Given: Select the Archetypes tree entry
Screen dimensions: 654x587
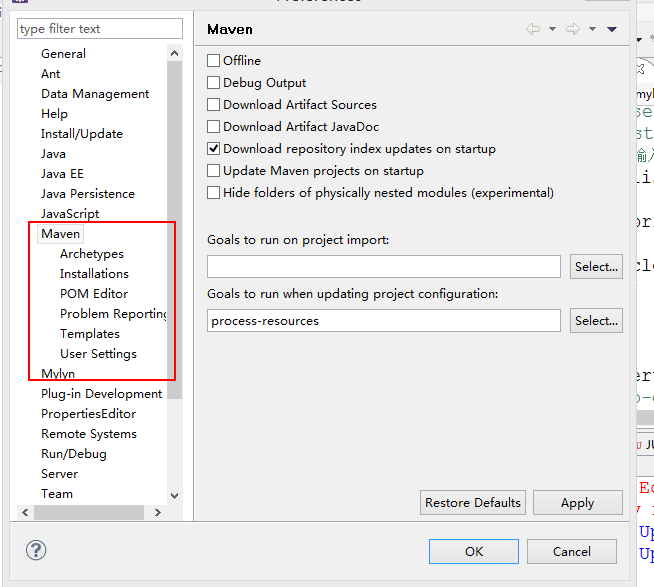Looking at the screenshot, I should 92,254.
